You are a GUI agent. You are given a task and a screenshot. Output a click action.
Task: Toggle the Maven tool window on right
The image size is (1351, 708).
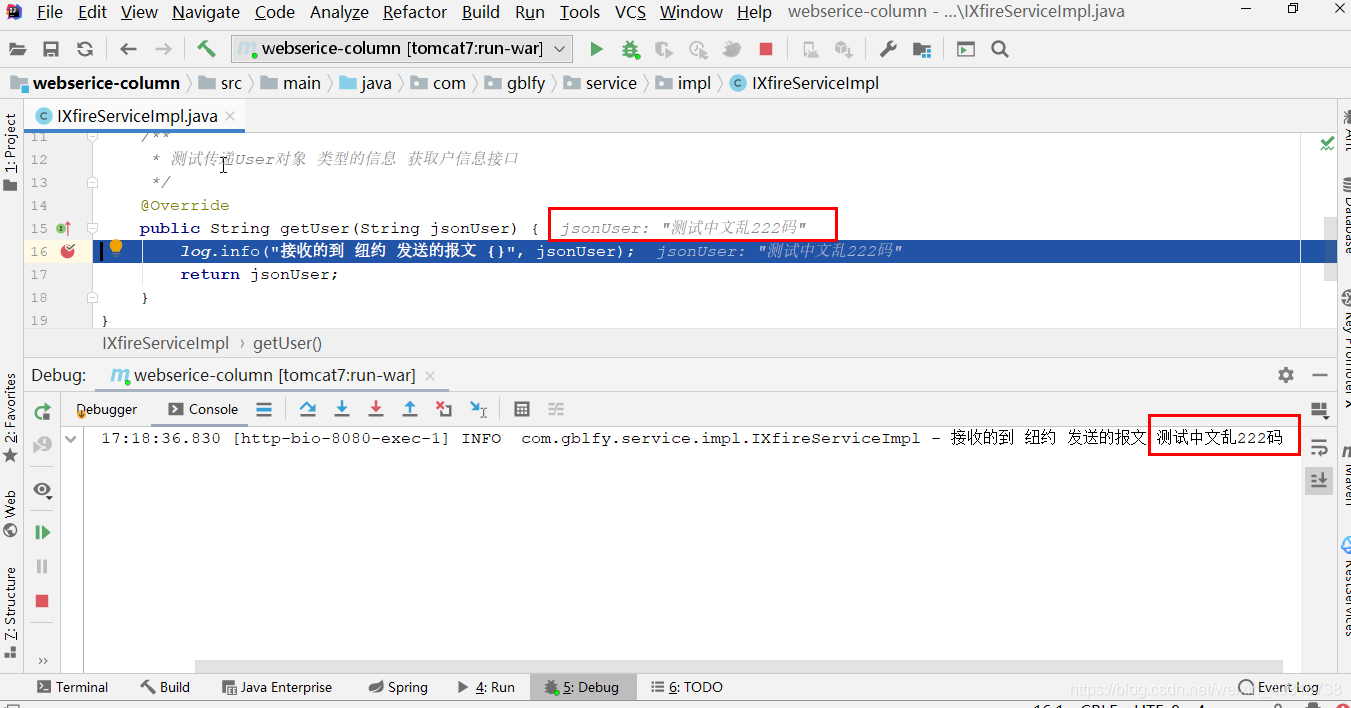pos(1345,476)
